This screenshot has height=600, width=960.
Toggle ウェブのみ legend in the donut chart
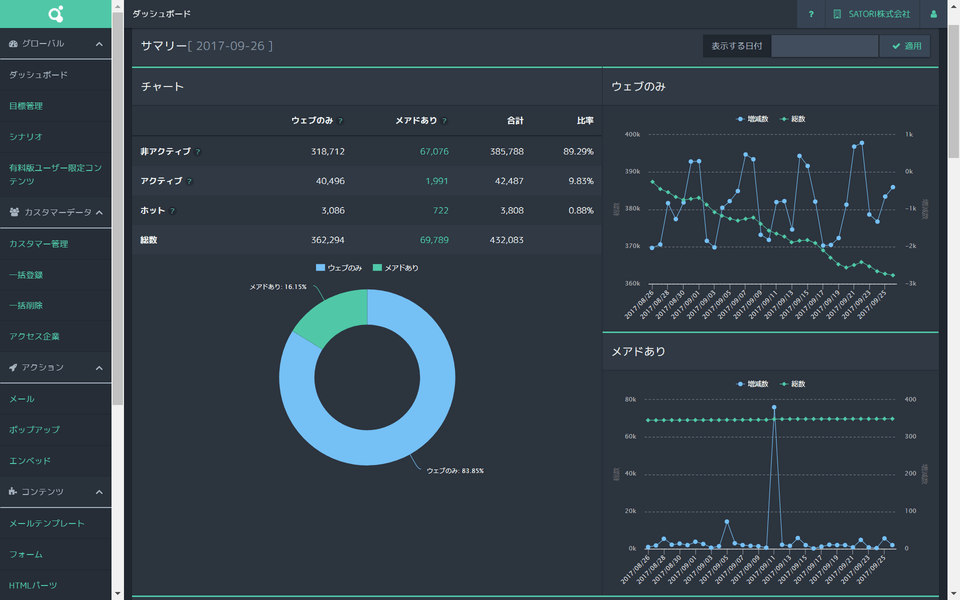pos(339,268)
